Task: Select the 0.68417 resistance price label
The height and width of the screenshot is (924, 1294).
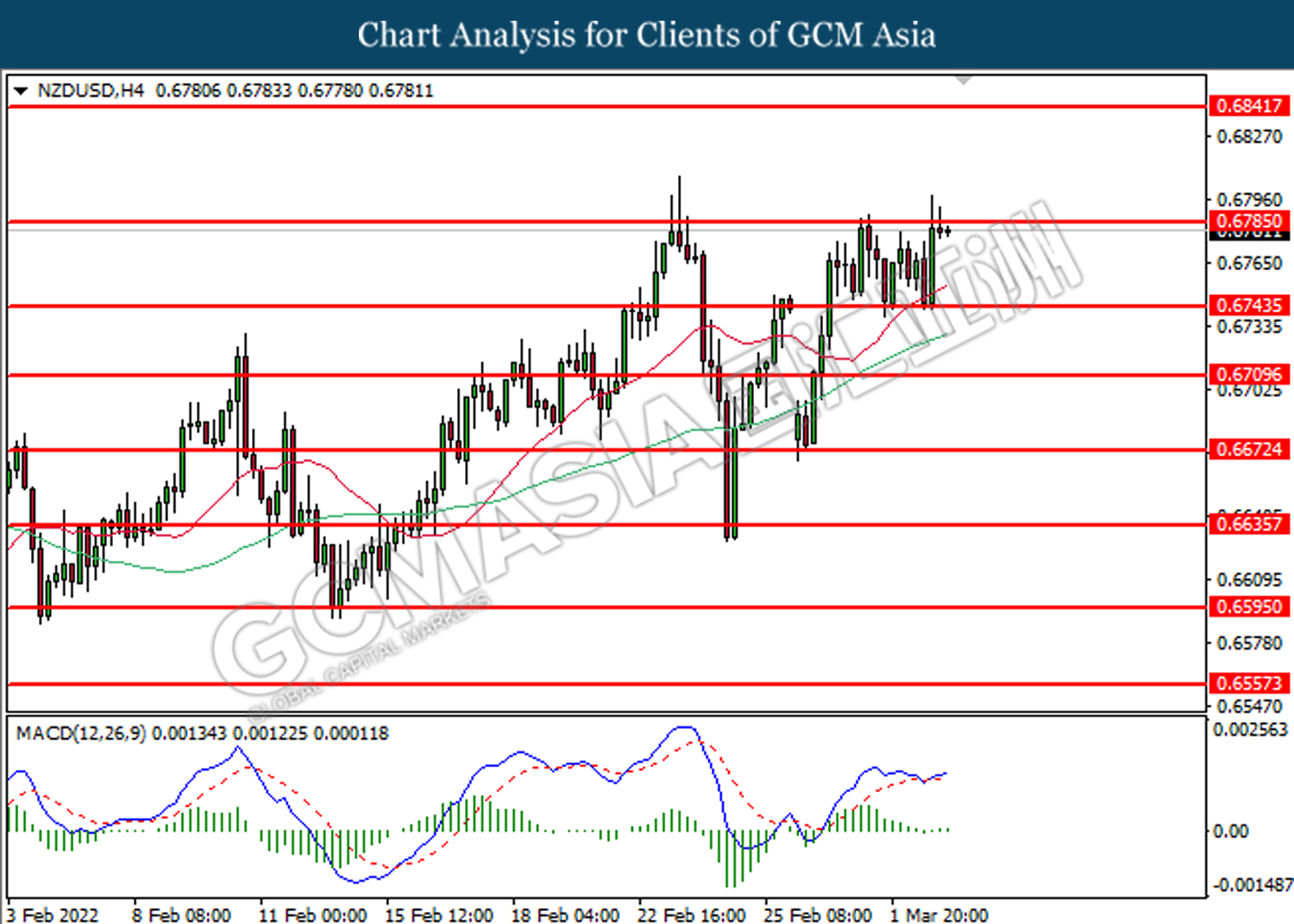Action: pos(1249,106)
